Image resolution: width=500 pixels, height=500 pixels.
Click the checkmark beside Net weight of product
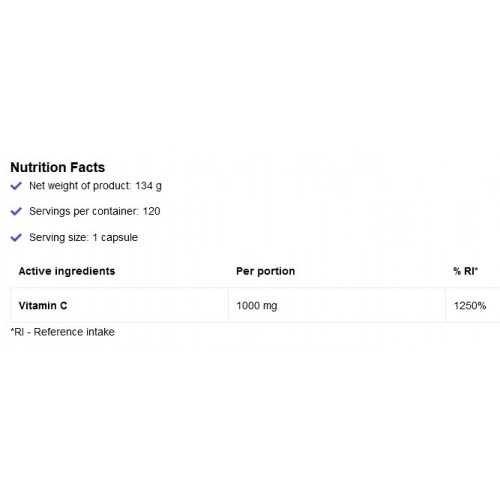coord(16,186)
